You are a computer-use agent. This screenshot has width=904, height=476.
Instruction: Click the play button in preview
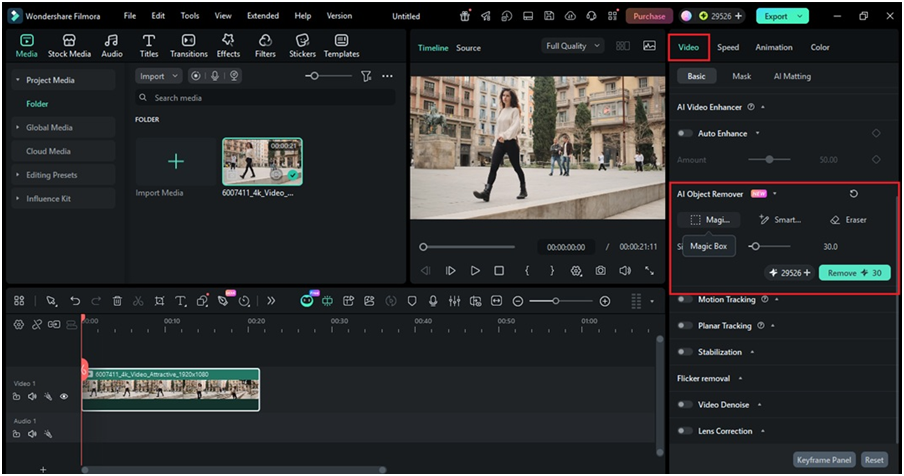coord(475,270)
